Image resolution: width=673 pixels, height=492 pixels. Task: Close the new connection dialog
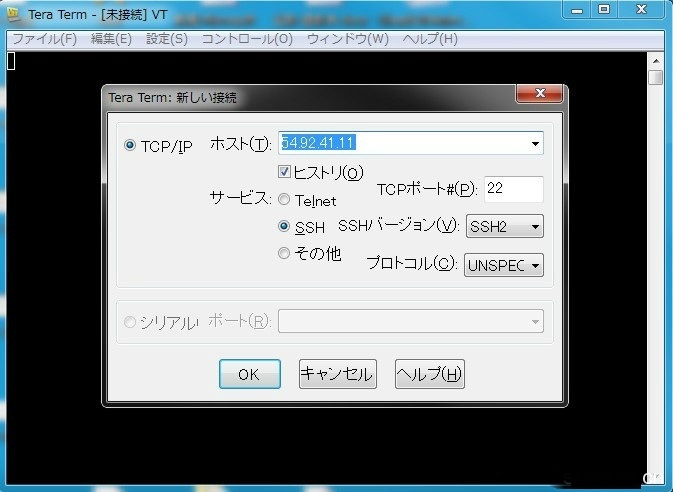(x=540, y=95)
